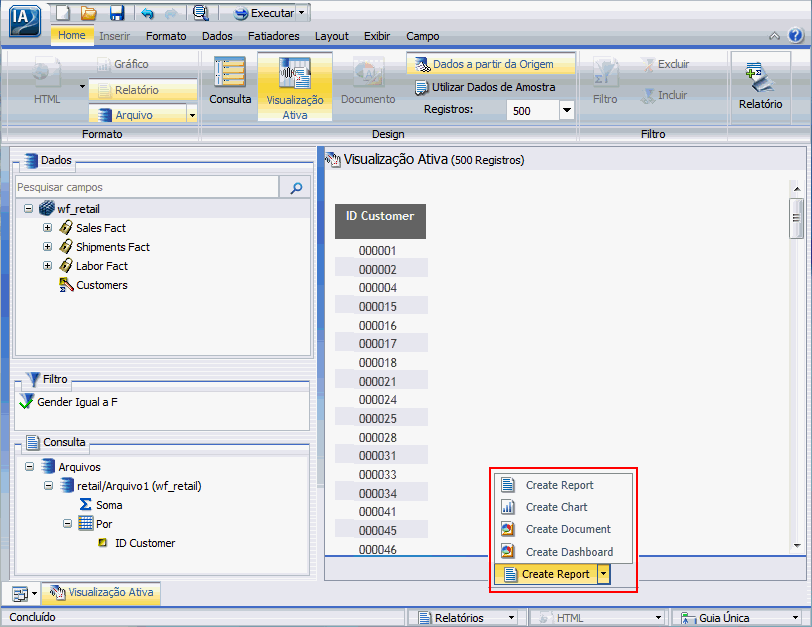Viewport: 812px width, 627px height.
Task: Click the Open folder icon
Action: pos(89,12)
